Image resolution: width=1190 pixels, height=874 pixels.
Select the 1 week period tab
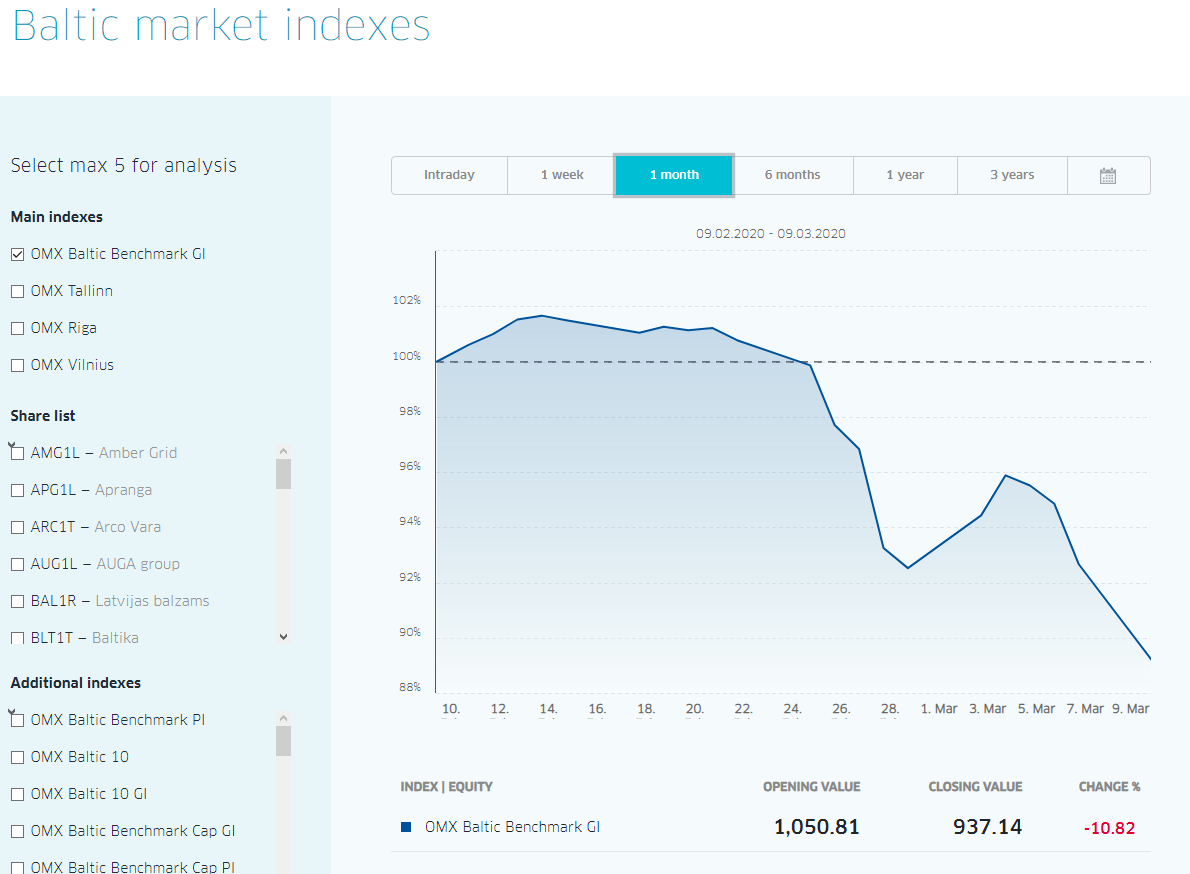point(562,175)
